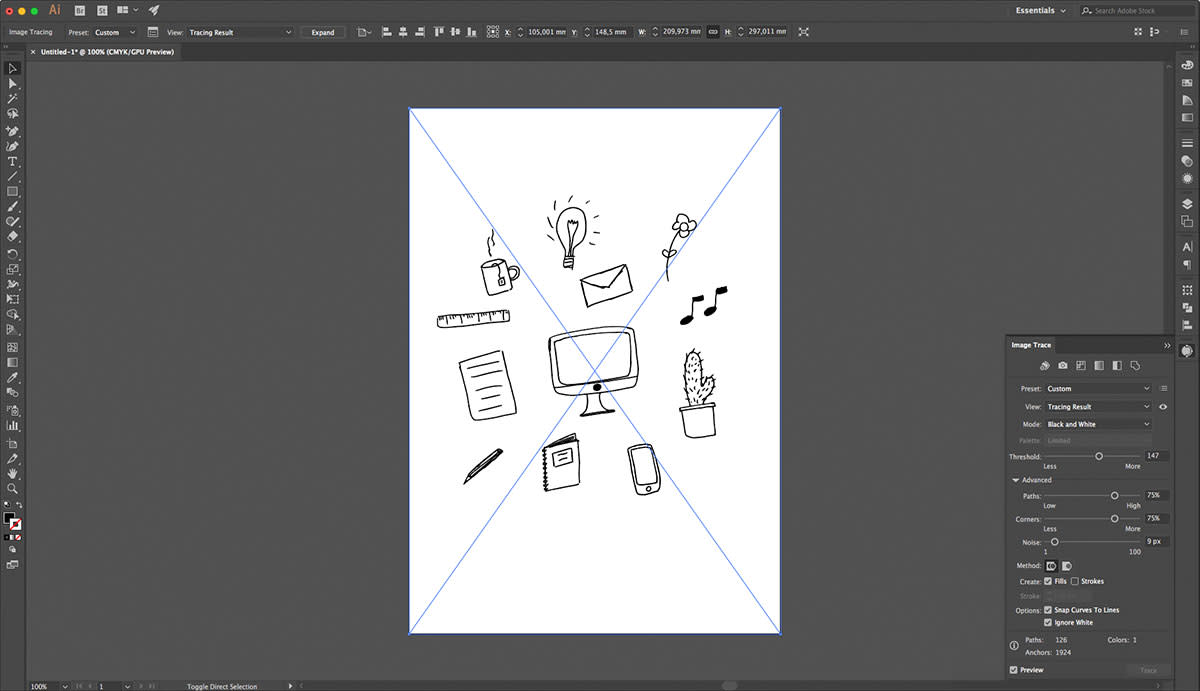Select the Rotate tool
This screenshot has height=691, width=1200.
point(13,254)
